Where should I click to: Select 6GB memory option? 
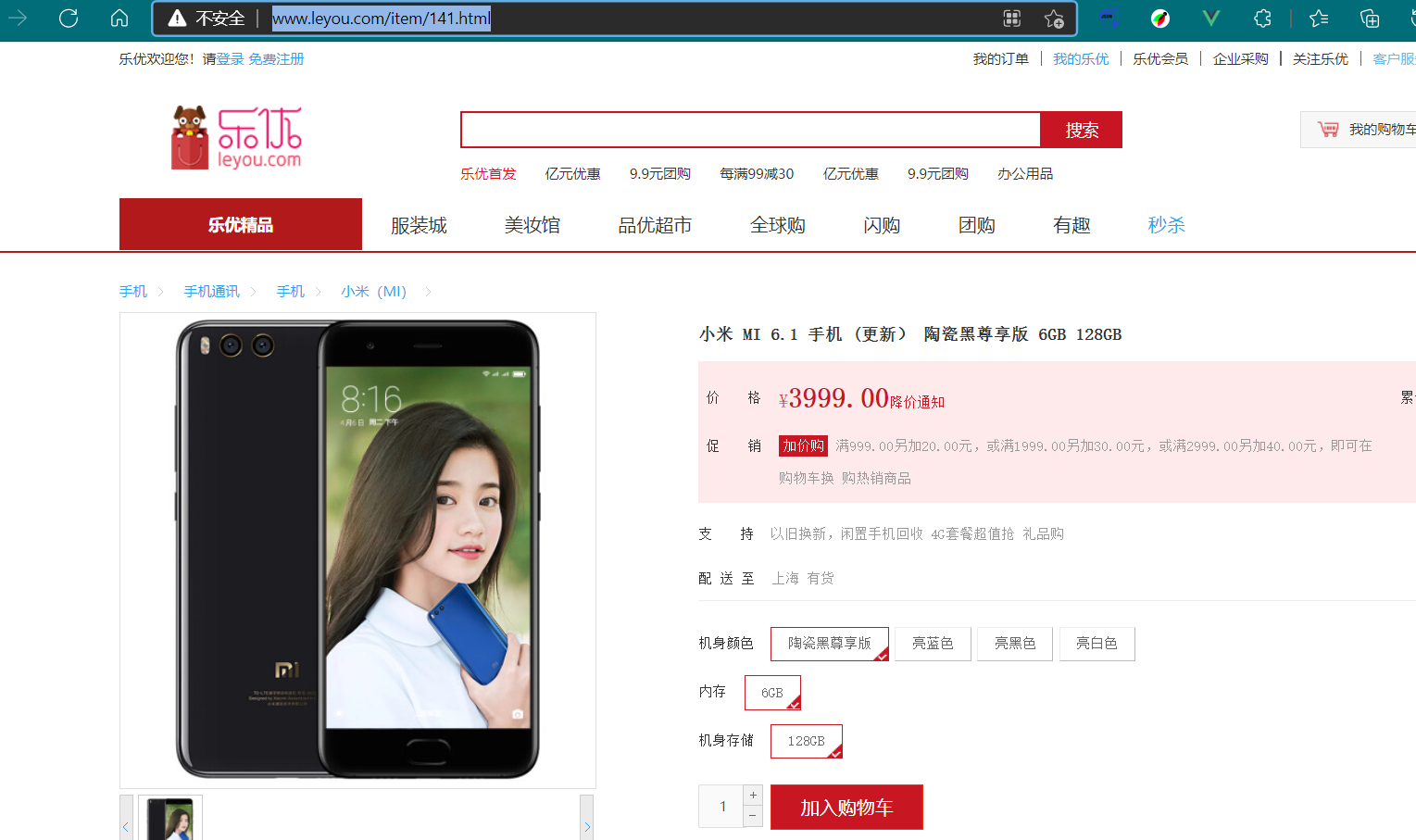[772, 693]
